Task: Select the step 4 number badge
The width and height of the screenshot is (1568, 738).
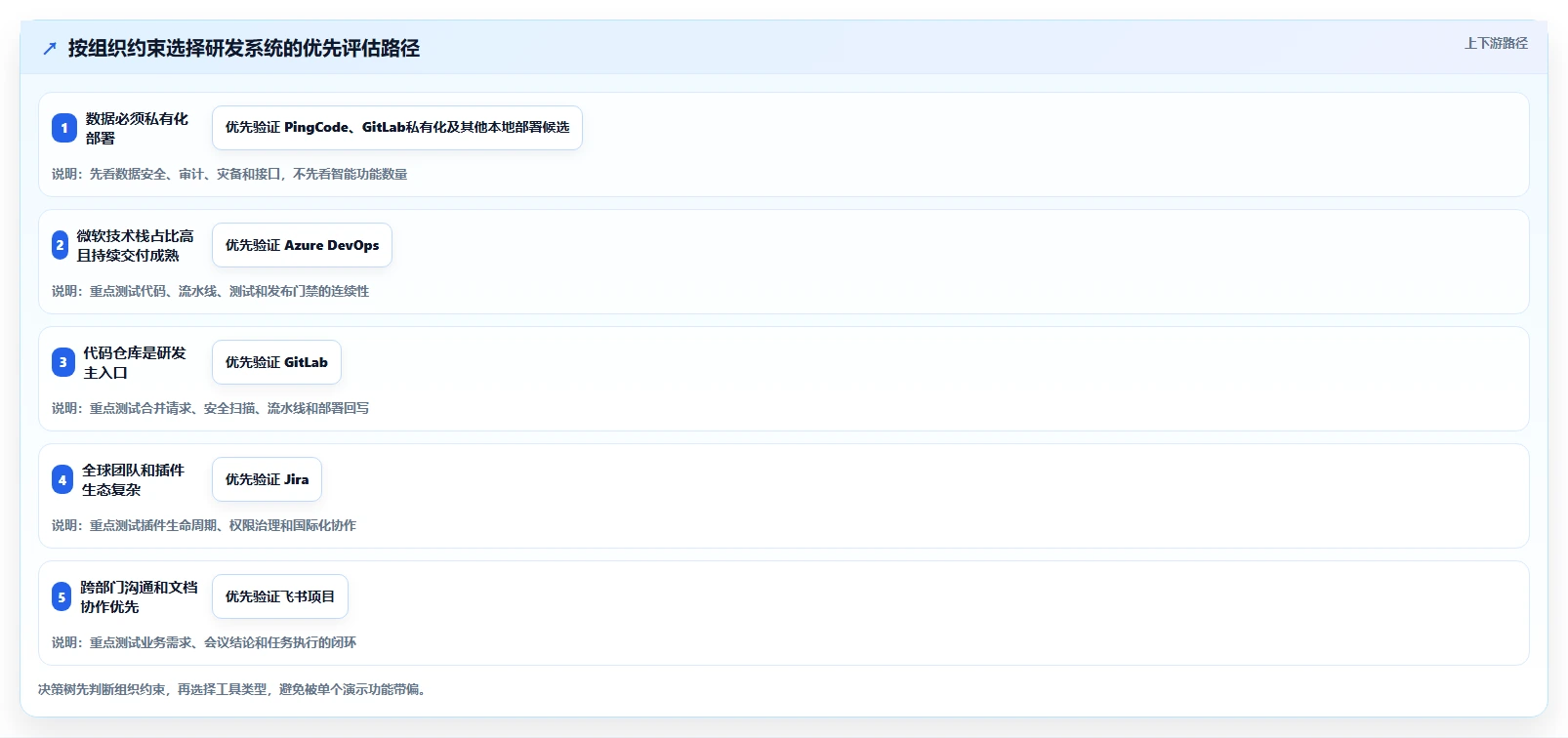Action: click(x=62, y=479)
